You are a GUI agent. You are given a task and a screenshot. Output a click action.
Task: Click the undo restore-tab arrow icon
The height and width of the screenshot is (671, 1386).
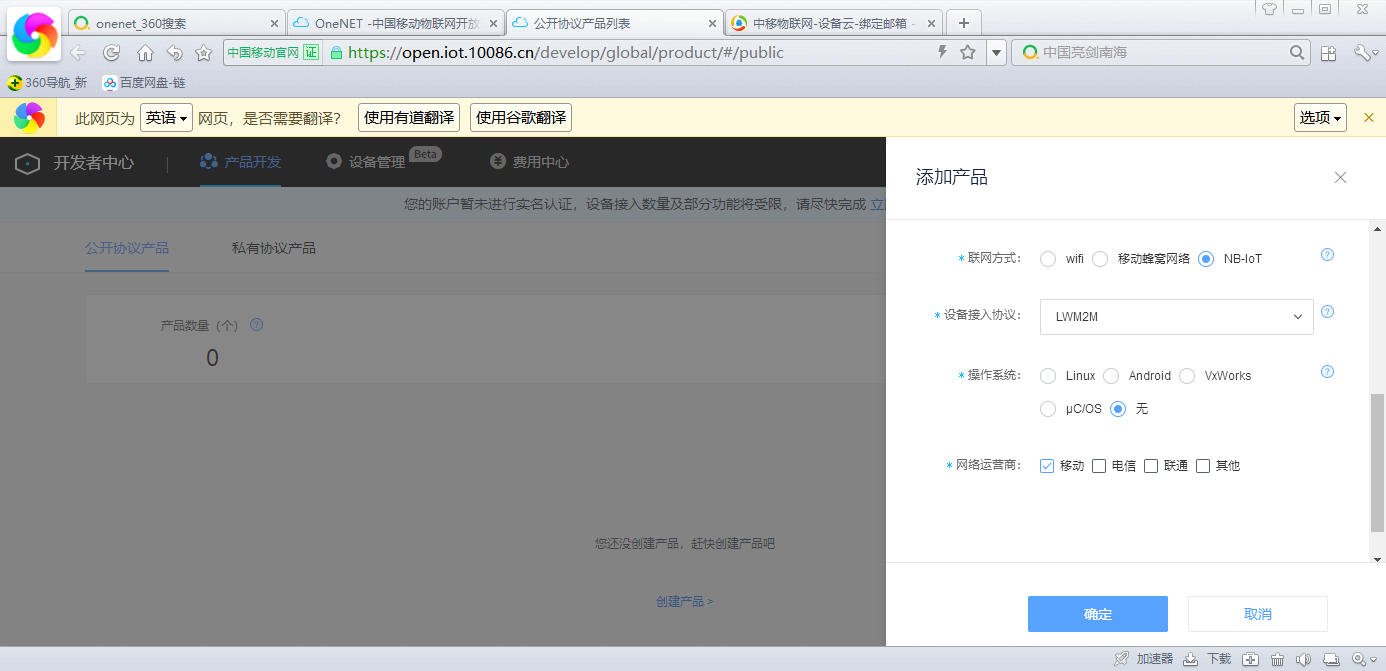[174, 53]
